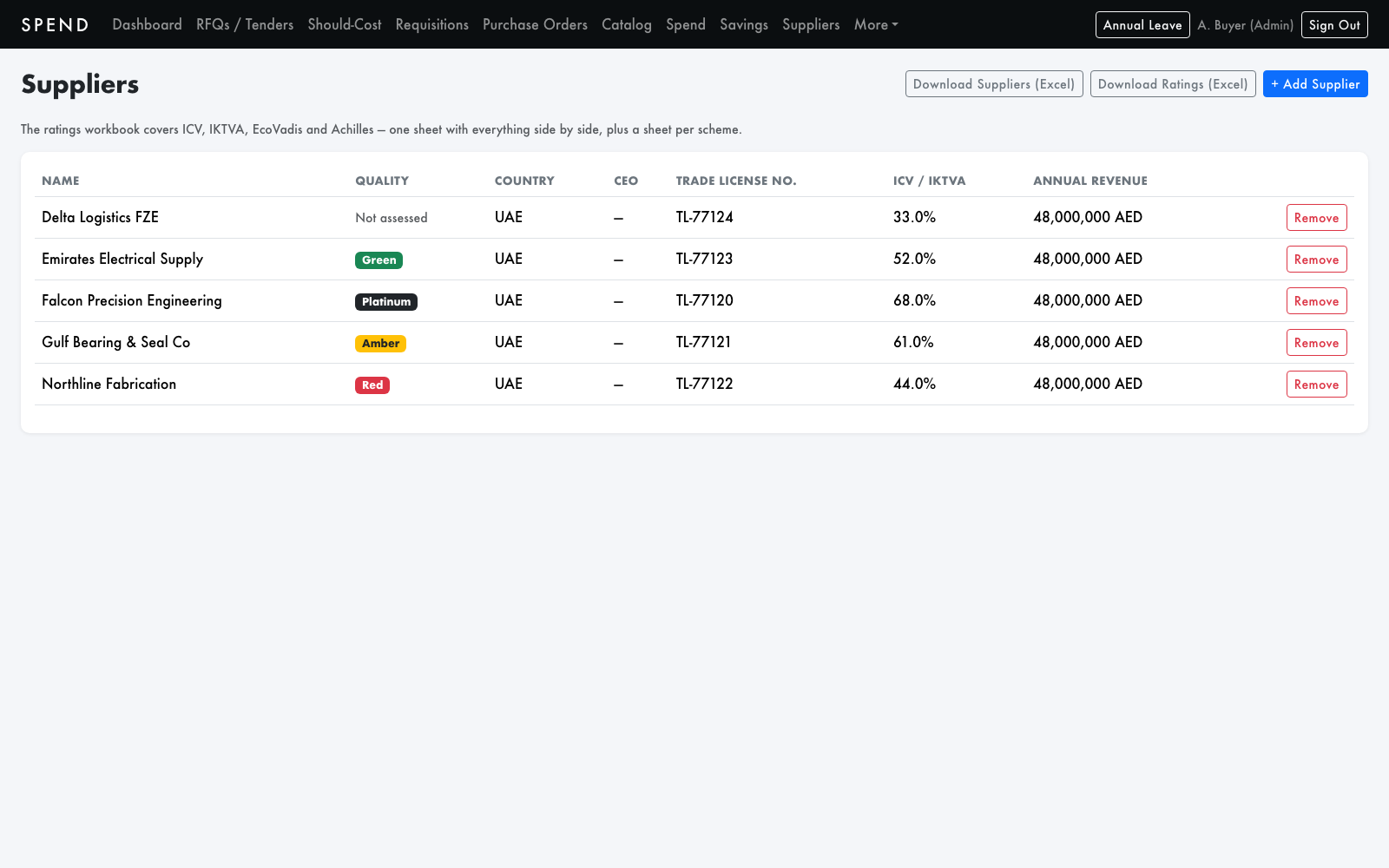Click the Red quality badge

point(372,385)
